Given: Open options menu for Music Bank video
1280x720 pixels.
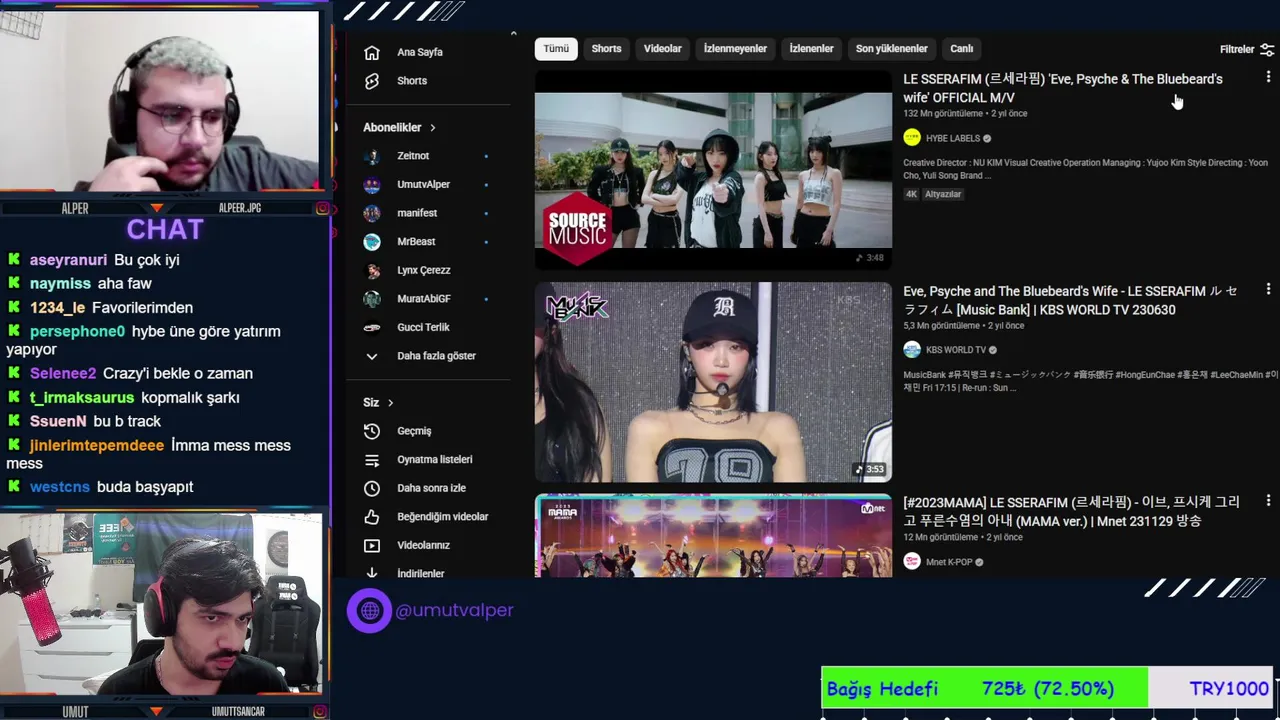Looking at the screenshot, I should pos(1268,289).
